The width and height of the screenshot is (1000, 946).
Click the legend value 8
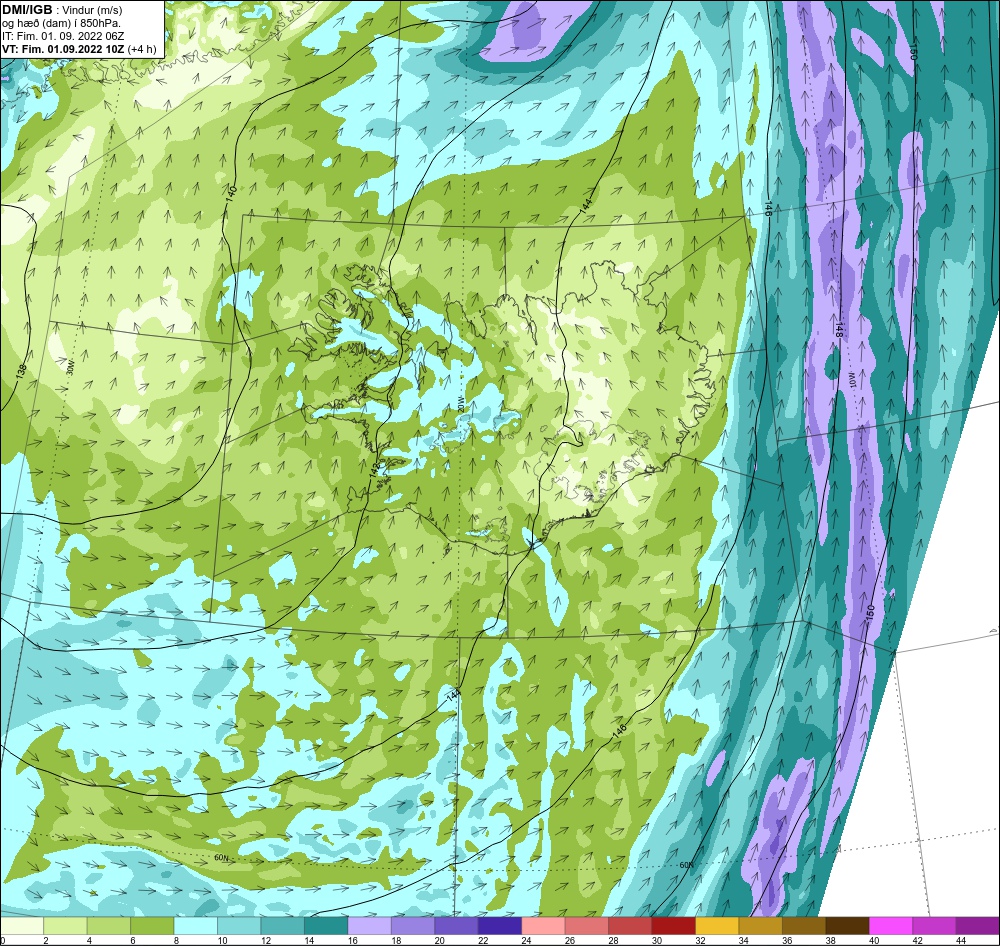175,940
